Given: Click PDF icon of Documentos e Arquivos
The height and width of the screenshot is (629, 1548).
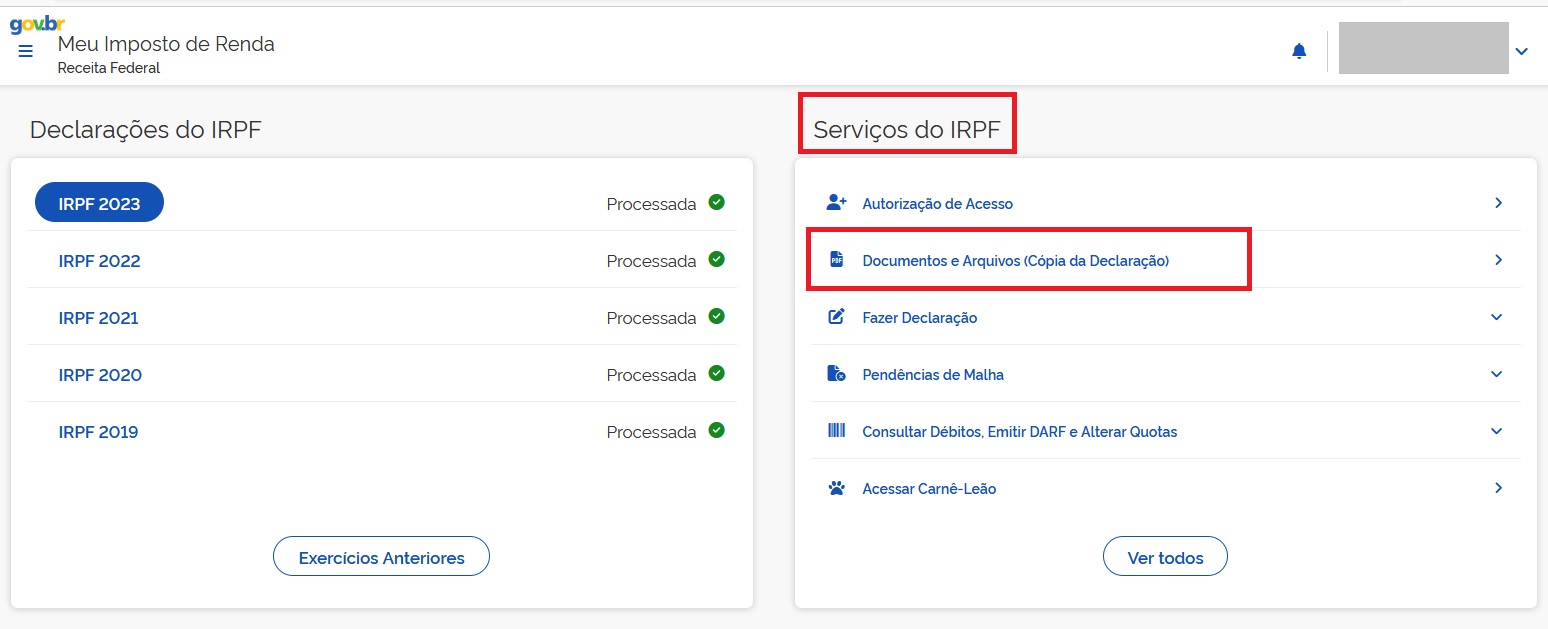Looking at the screenshot, I should (x=836, y=260).
